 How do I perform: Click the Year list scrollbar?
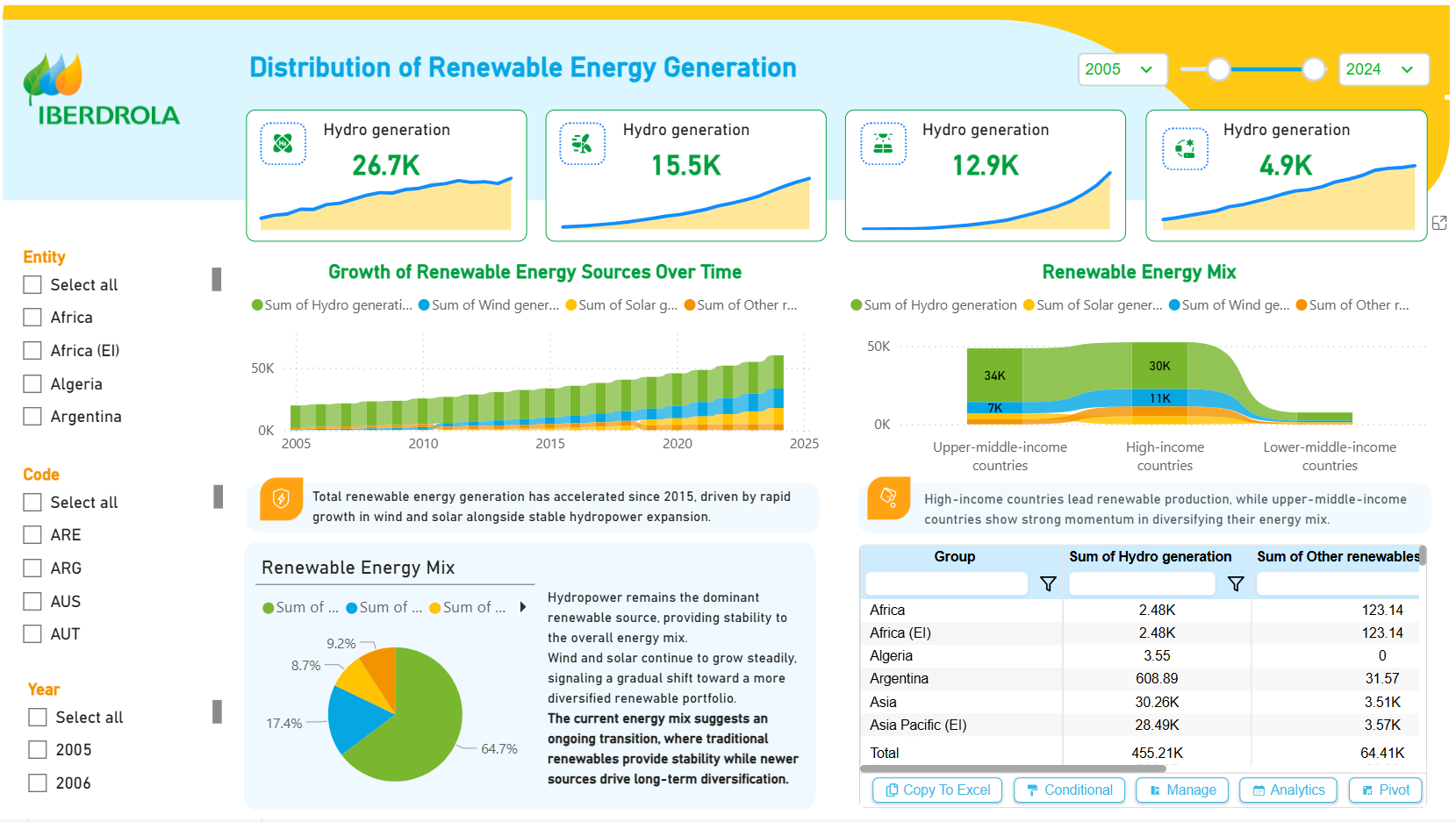click(217, 711)
